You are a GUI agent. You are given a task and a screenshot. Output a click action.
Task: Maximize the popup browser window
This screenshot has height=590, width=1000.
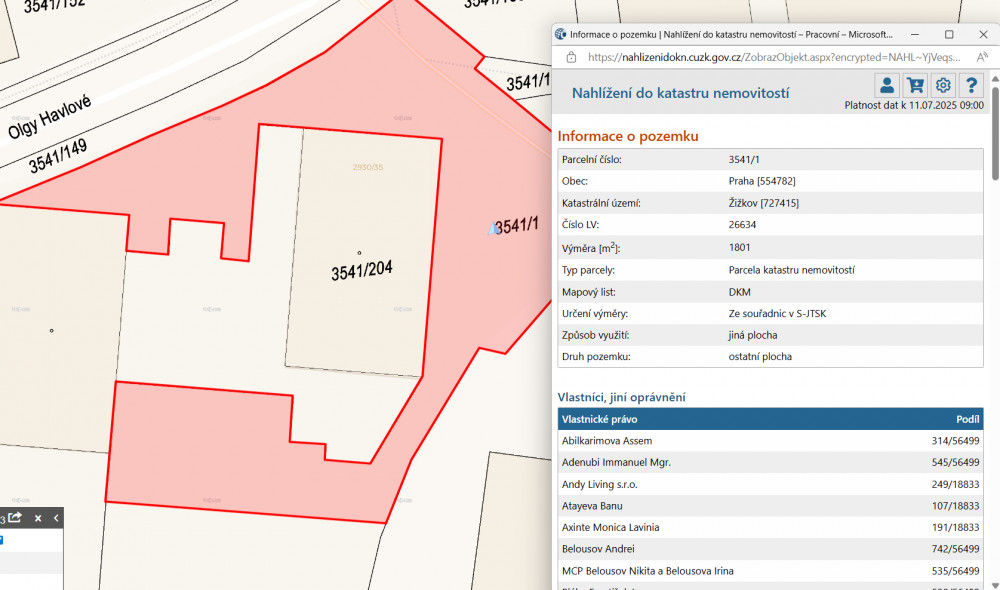point(949,34)
